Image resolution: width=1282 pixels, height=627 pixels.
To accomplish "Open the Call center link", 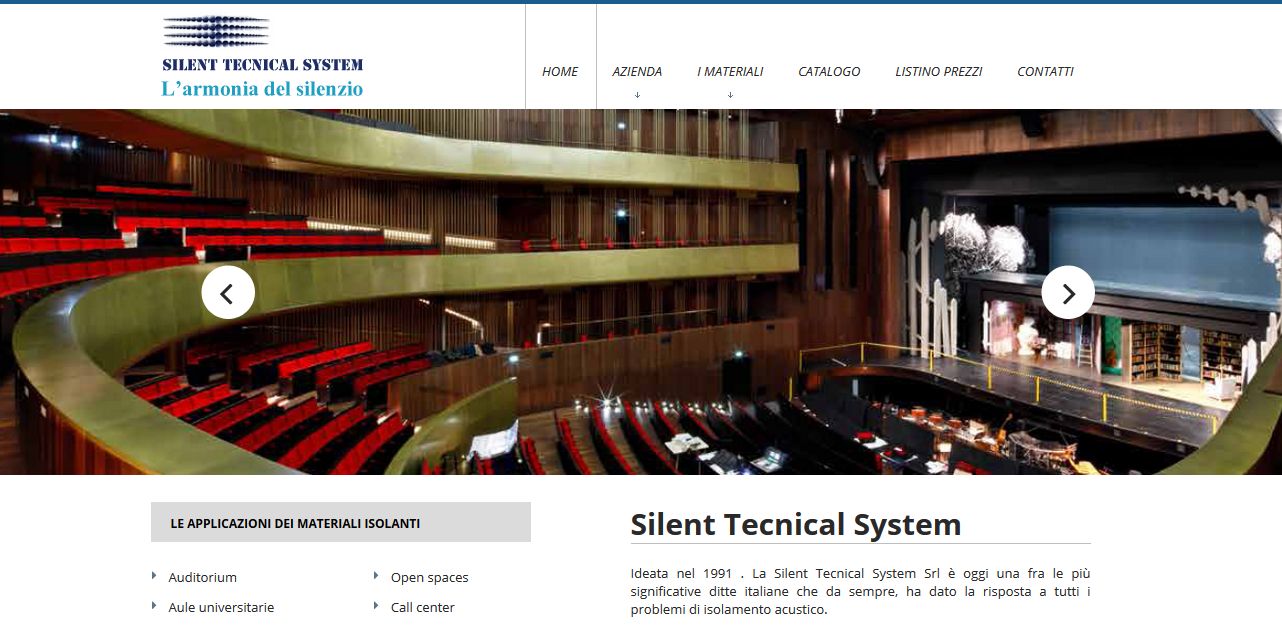I will point(422,607).
